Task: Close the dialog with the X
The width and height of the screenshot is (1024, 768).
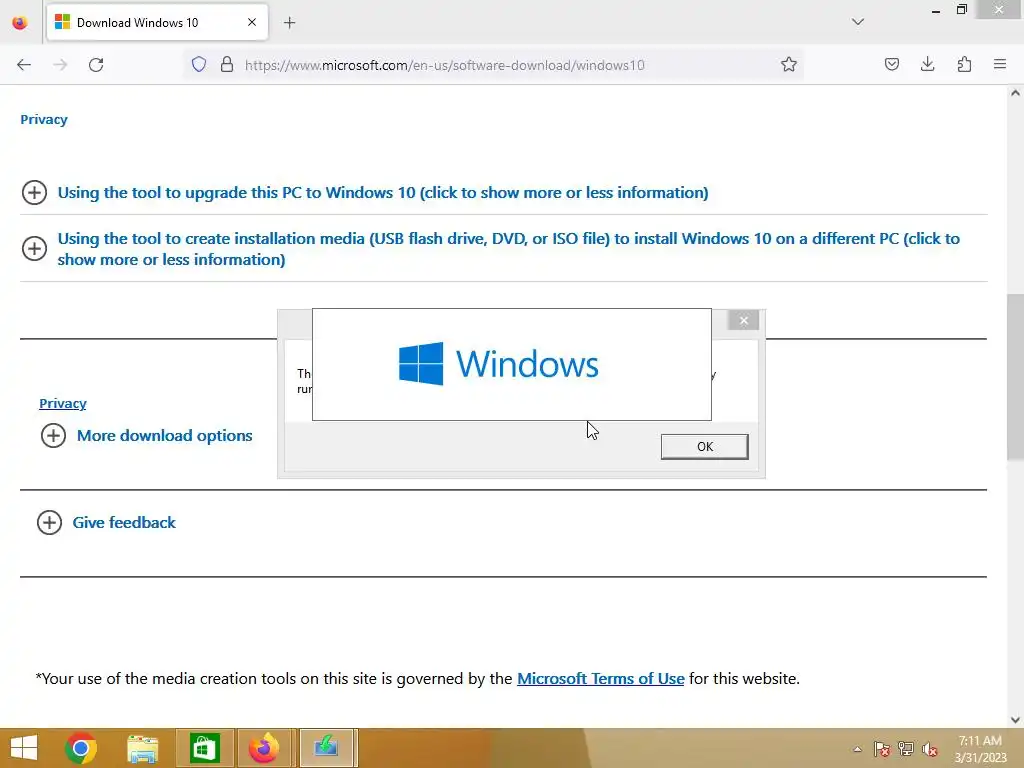Action: point(743,320)
